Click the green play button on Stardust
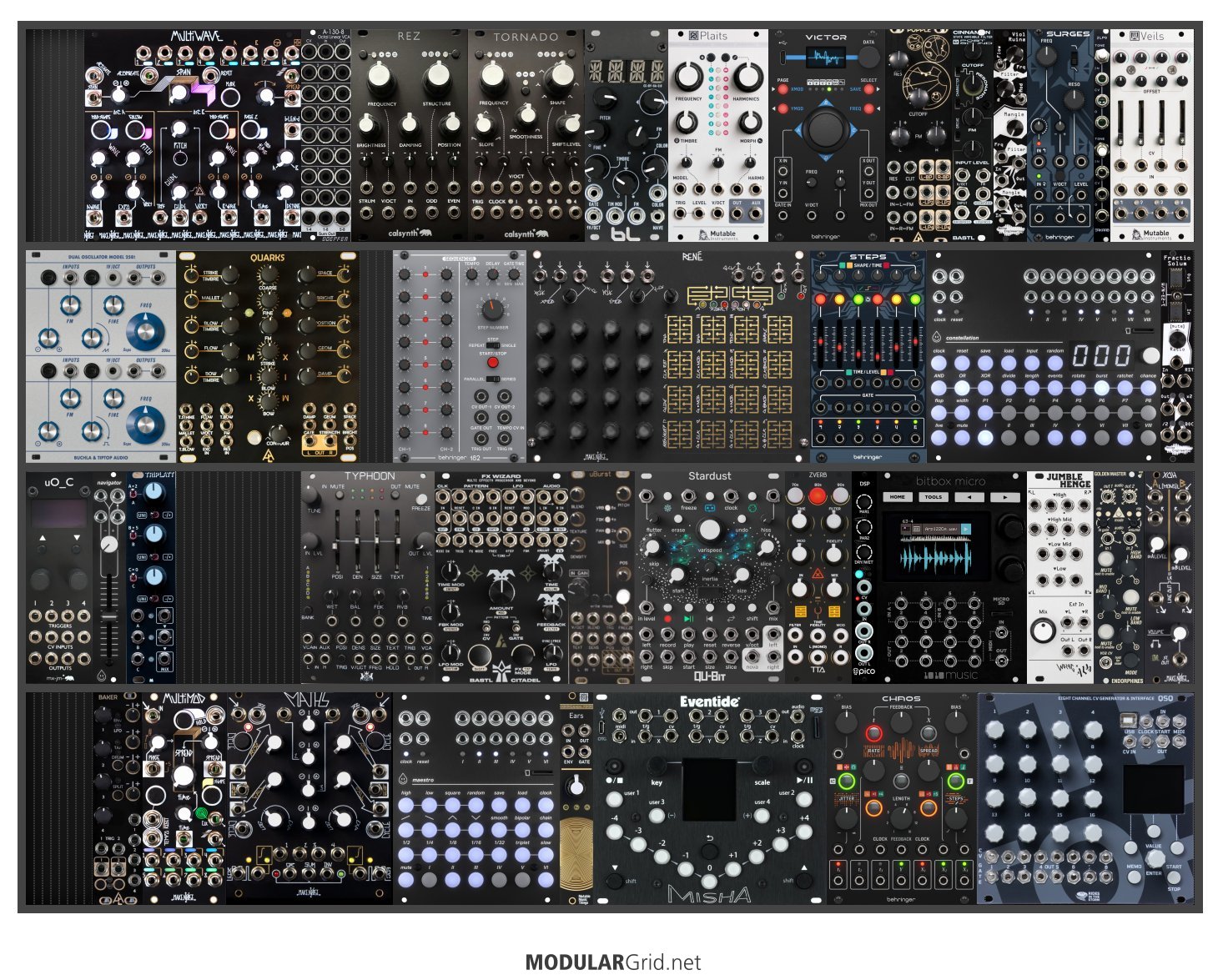The image size is (1228, 980). [688, 620]
